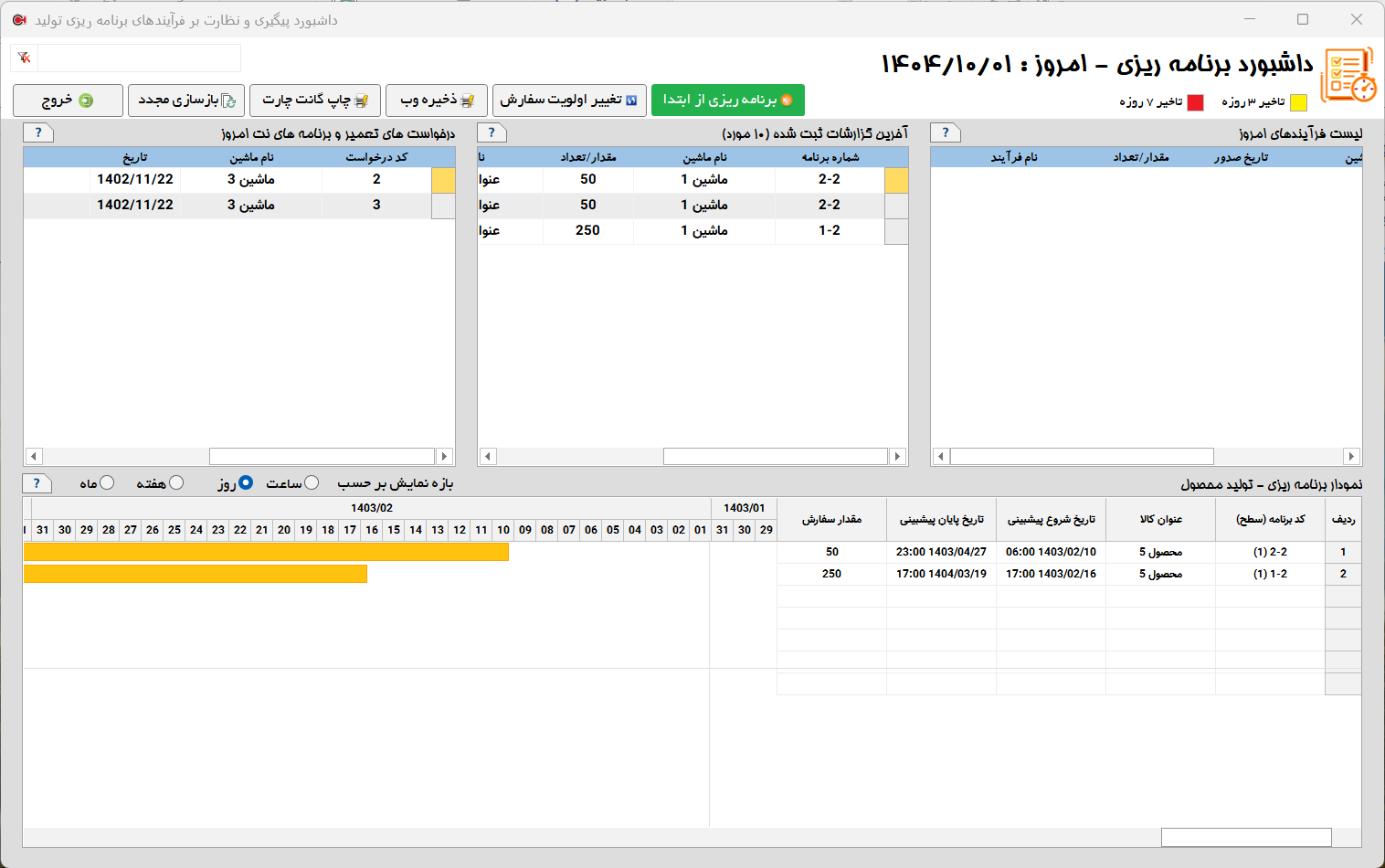This screenshot has width=1385, height=868.
Task: Open help for latest registered reports panel
Action: pos(492,132)
